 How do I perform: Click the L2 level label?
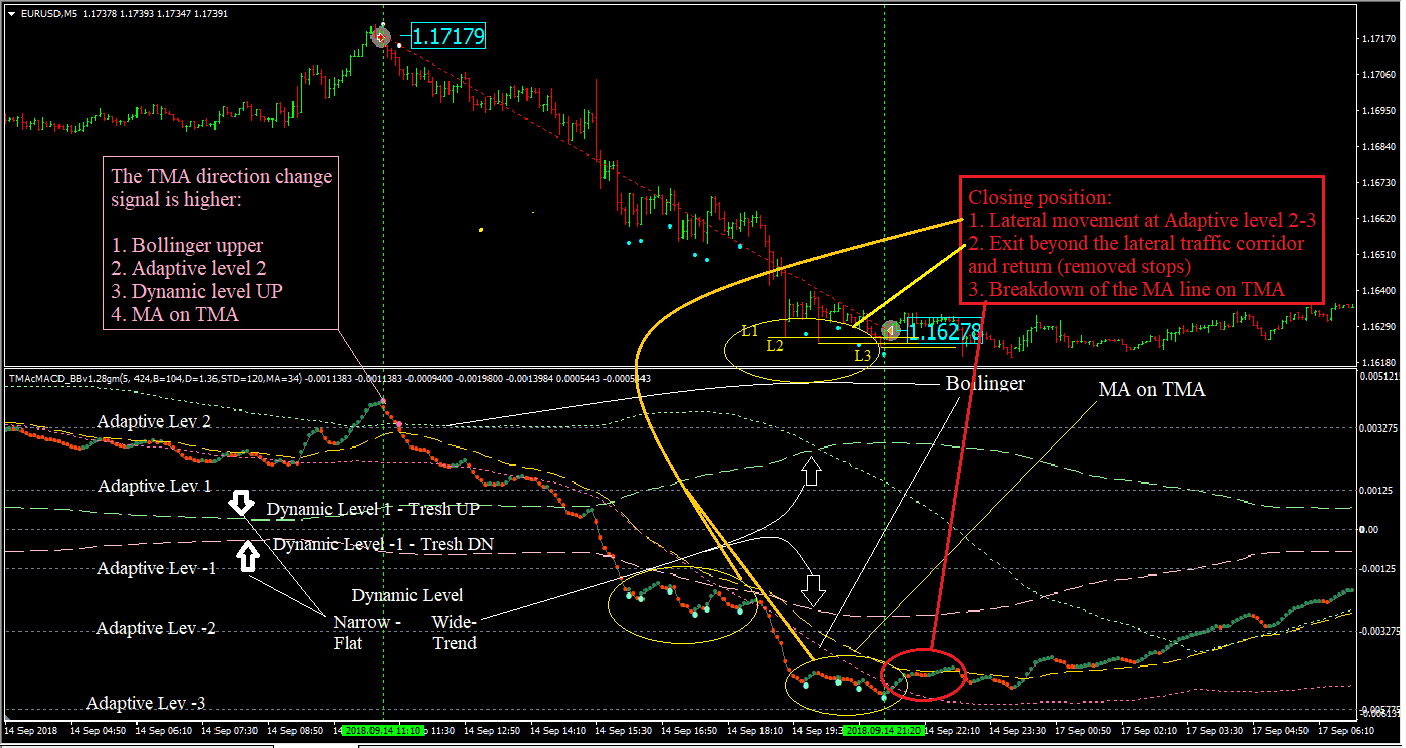[775, 346]
